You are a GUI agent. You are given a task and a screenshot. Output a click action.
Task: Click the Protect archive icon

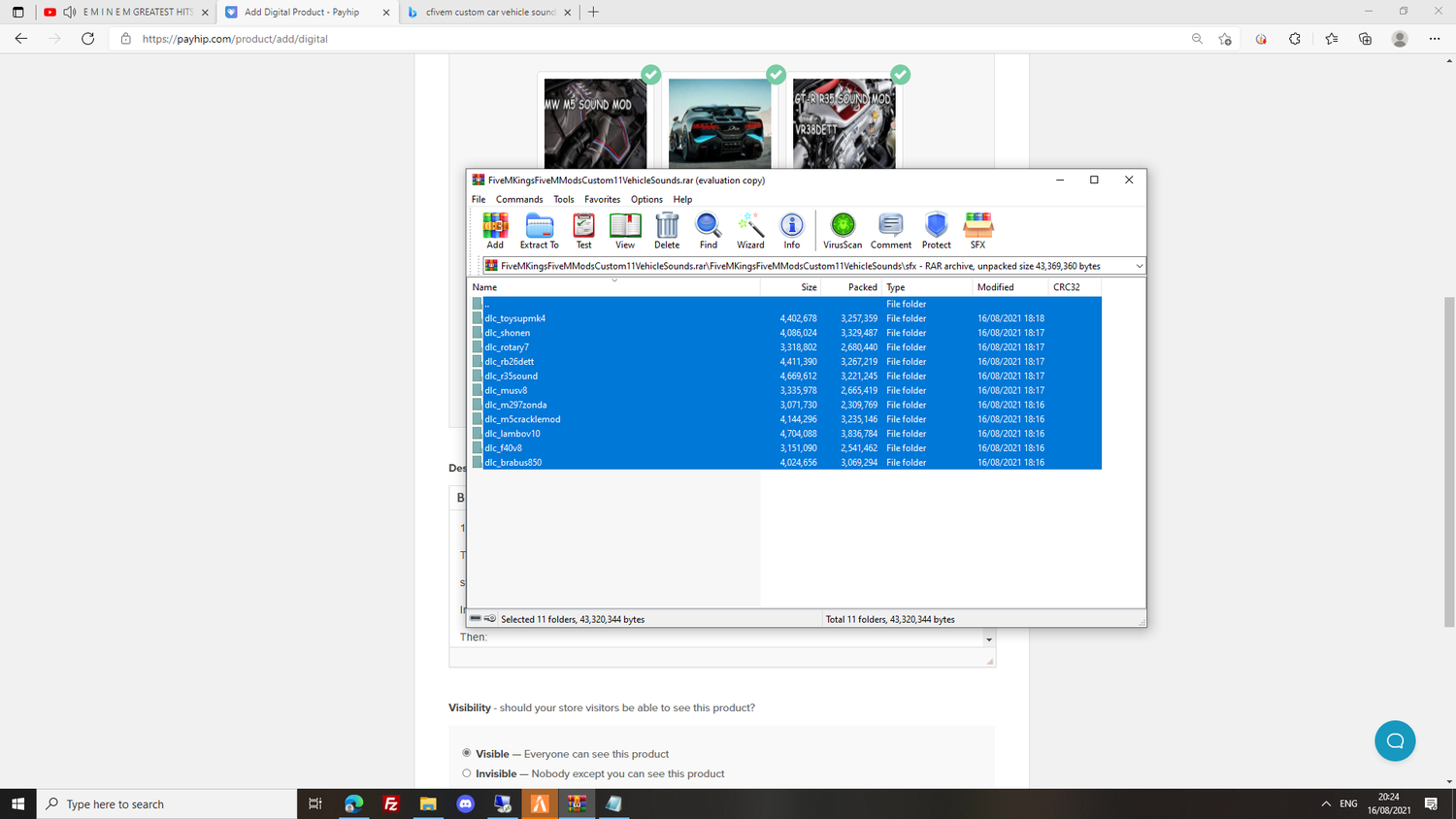pyautogui.click(x=936, y=231)
